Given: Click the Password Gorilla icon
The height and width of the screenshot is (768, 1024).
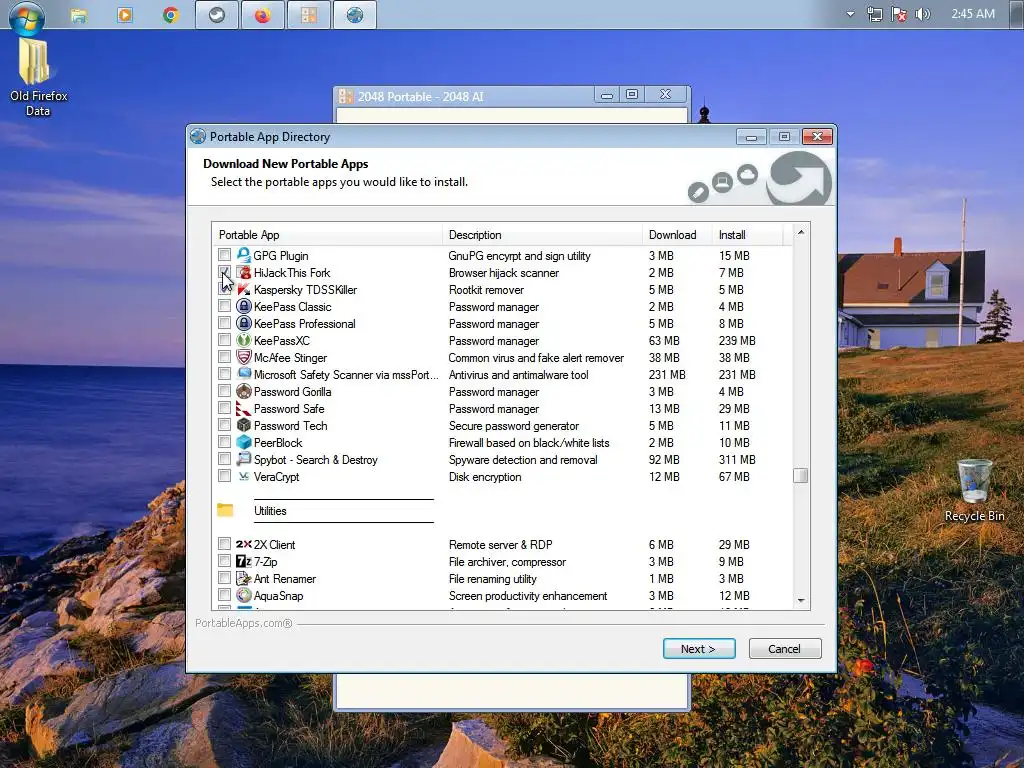Looking at the screenshot, I should [x=244, y=391].
